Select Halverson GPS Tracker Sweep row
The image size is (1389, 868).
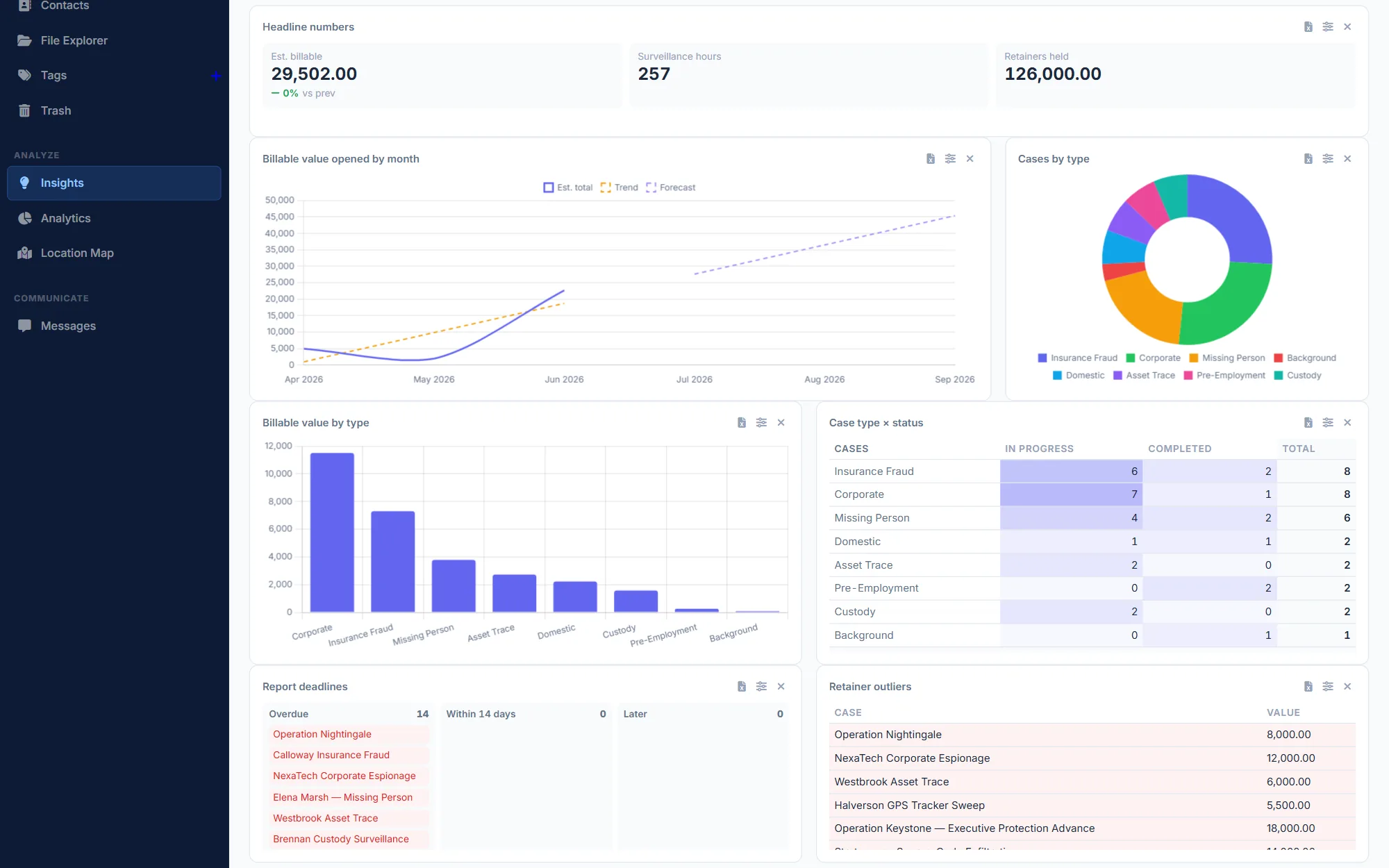click(1092, 806)
